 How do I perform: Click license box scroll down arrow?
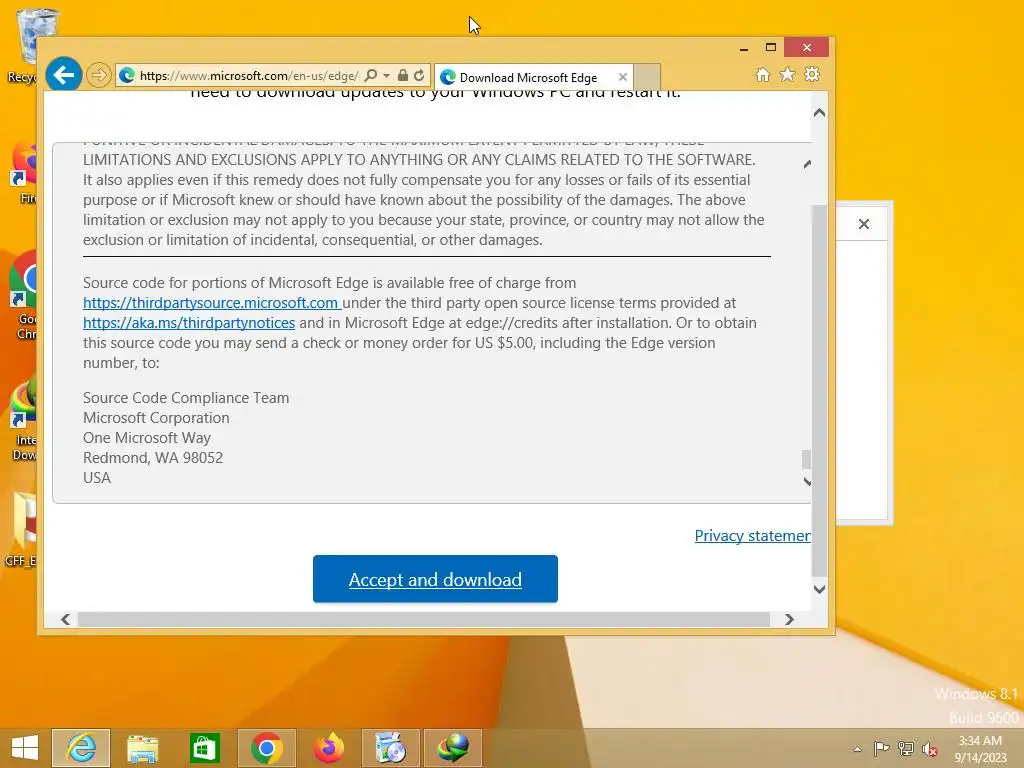pos(807,481)
